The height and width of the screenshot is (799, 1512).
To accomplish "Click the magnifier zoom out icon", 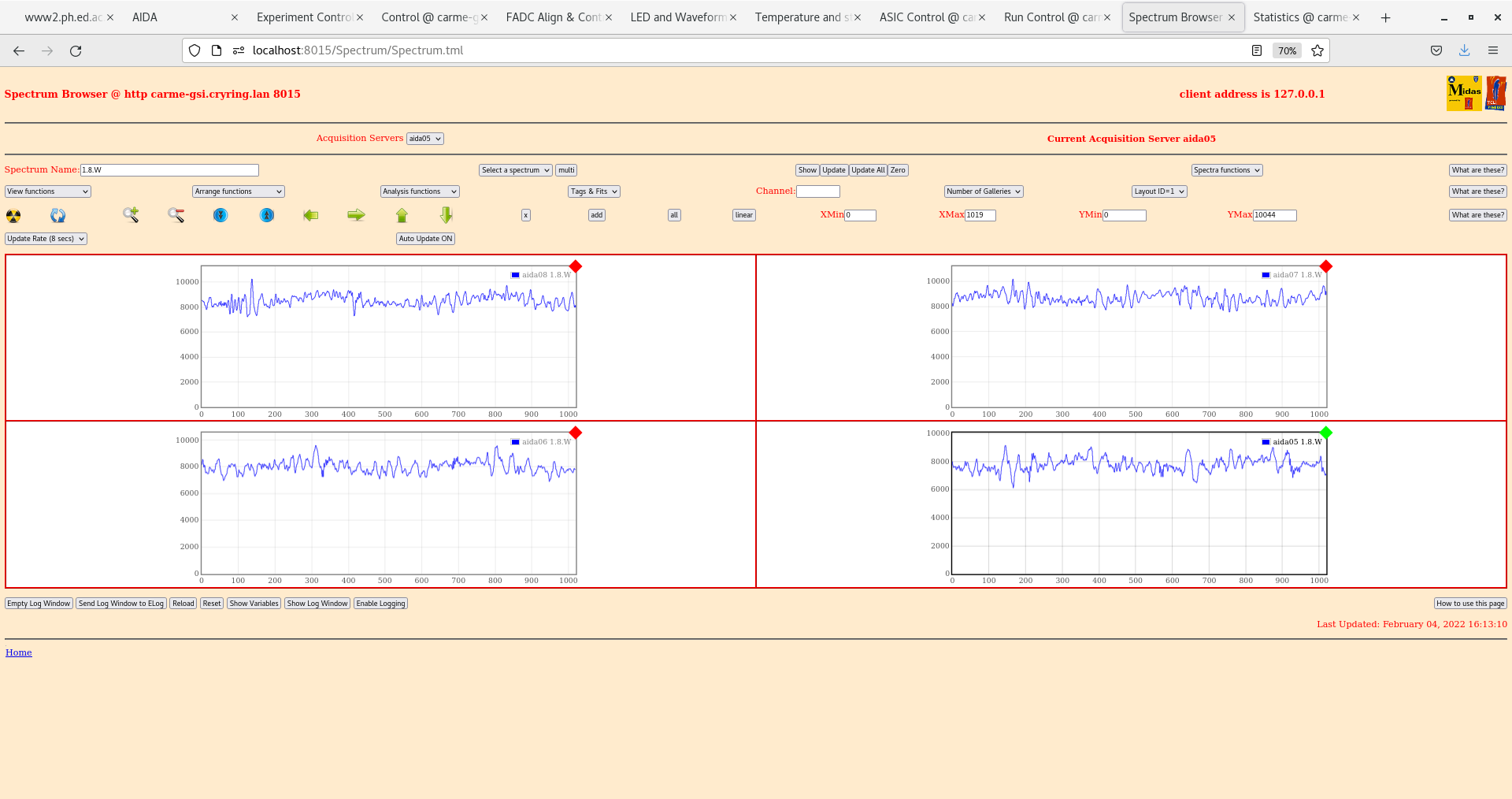I will pos(176,215).
